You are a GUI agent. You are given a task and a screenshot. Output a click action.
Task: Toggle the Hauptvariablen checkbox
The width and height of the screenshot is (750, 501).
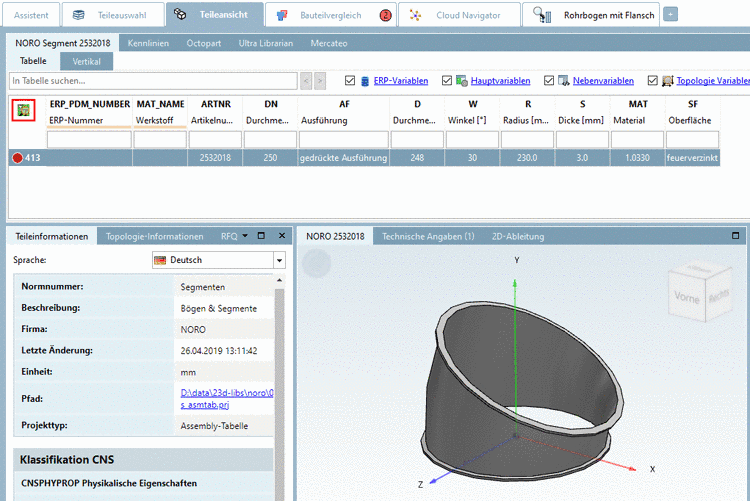(x=447, y=80)
